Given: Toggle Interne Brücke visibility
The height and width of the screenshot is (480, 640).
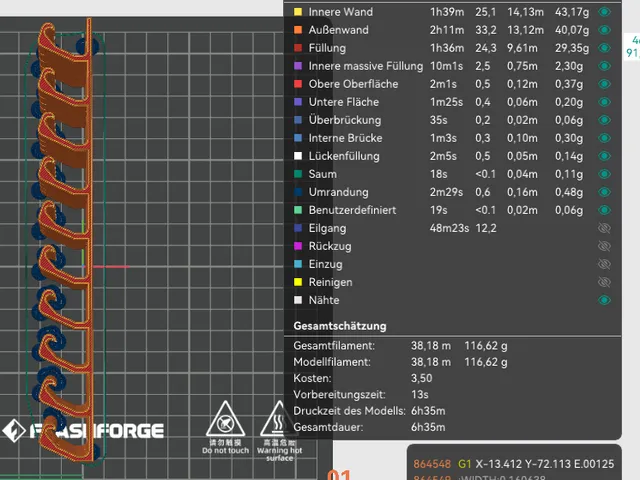Looking at the screenshot, I should [x=604, y=138].
